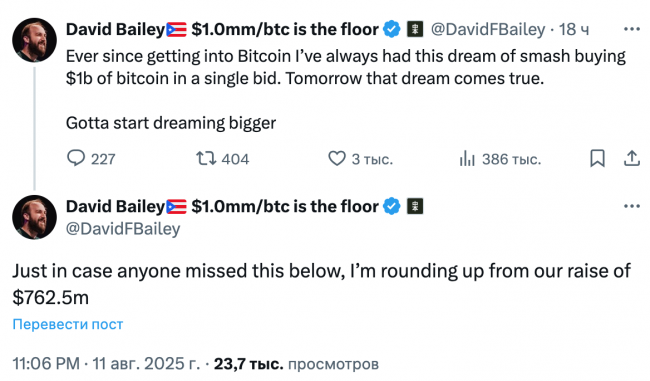
Task: Click blue verified badge on first tweet
Action: (x=392, y=29)
